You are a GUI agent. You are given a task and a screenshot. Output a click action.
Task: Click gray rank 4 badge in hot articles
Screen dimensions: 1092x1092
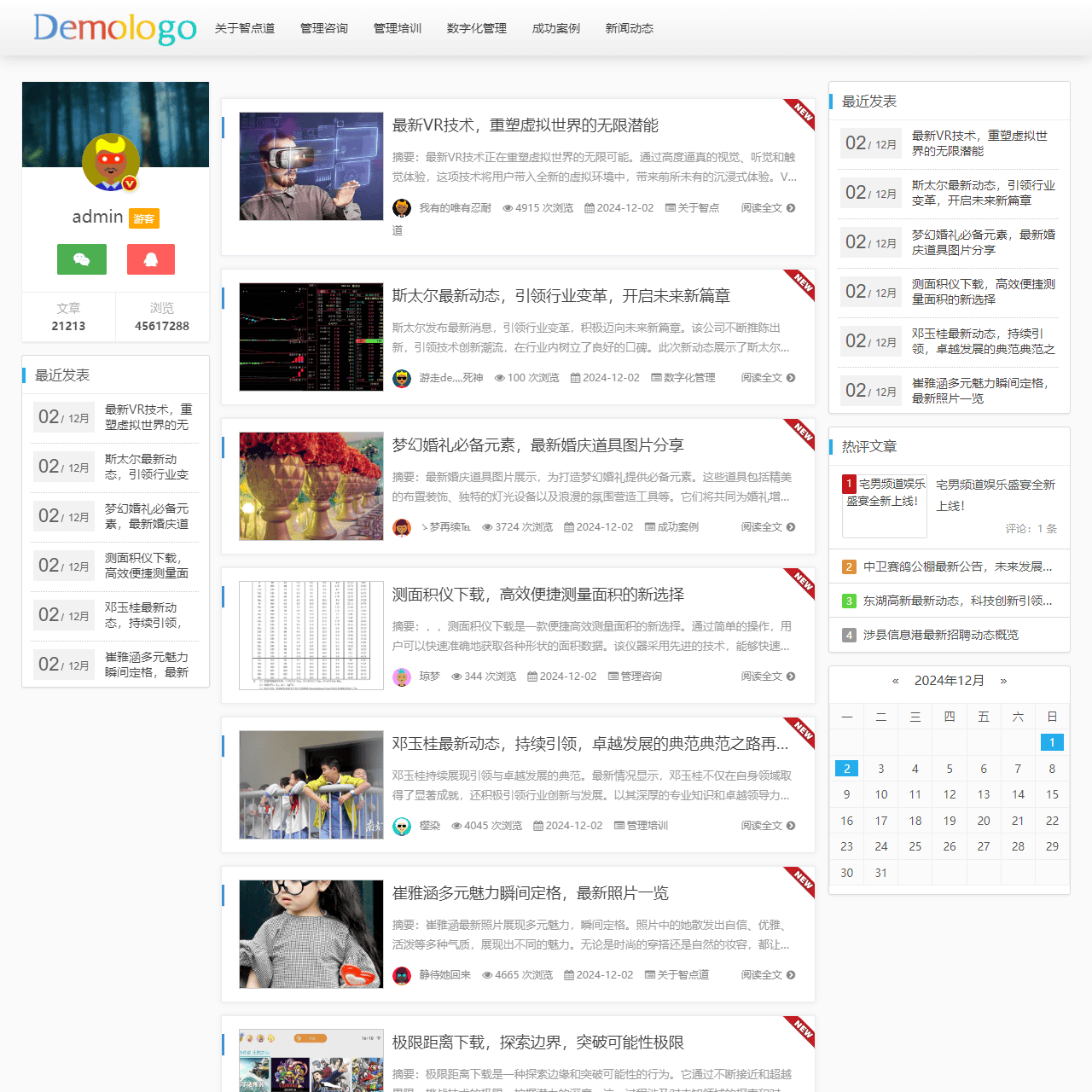849,635
